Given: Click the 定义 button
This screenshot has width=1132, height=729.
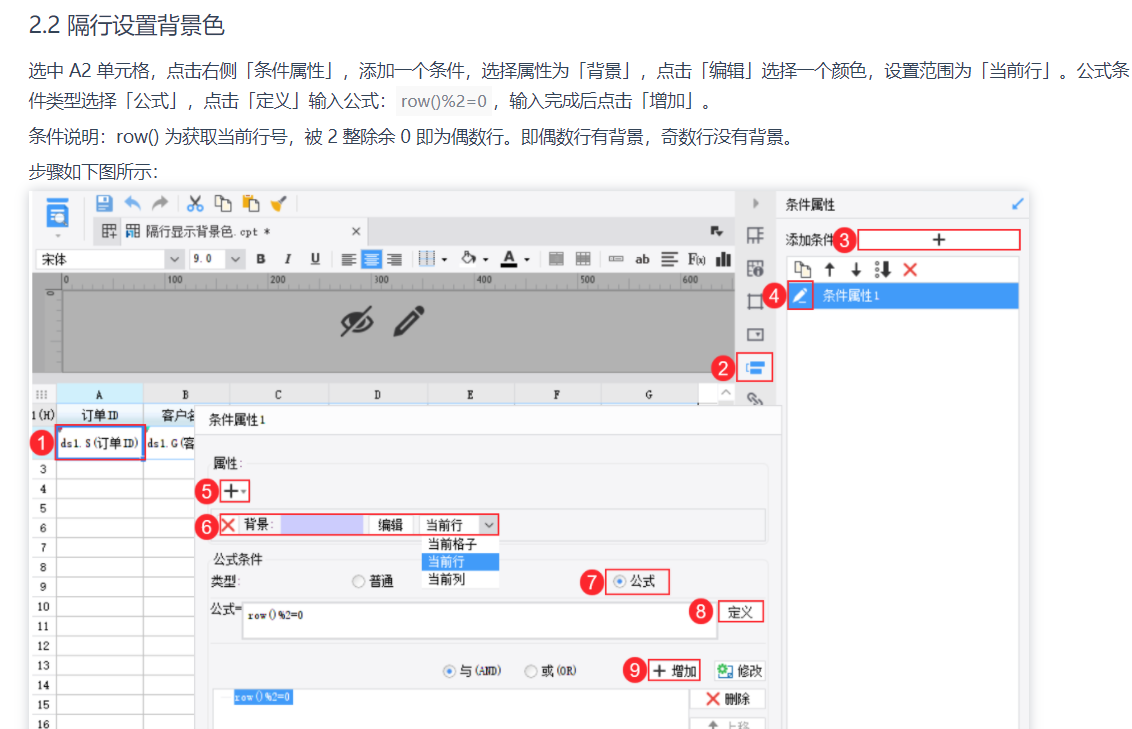Looking at the screenshot, I should [x=740, y=612].
